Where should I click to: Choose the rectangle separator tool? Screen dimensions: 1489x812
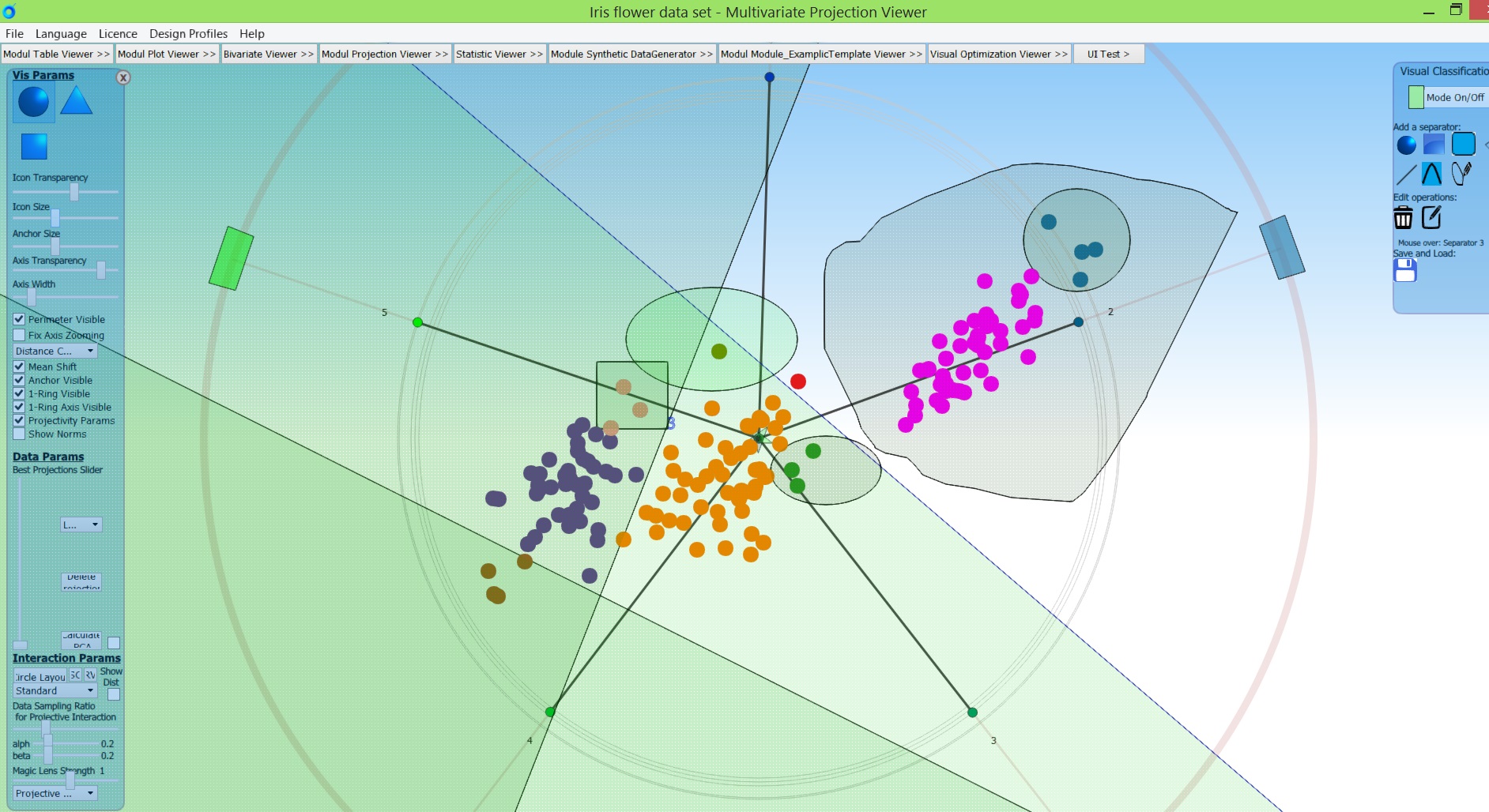pos(1462,144)
